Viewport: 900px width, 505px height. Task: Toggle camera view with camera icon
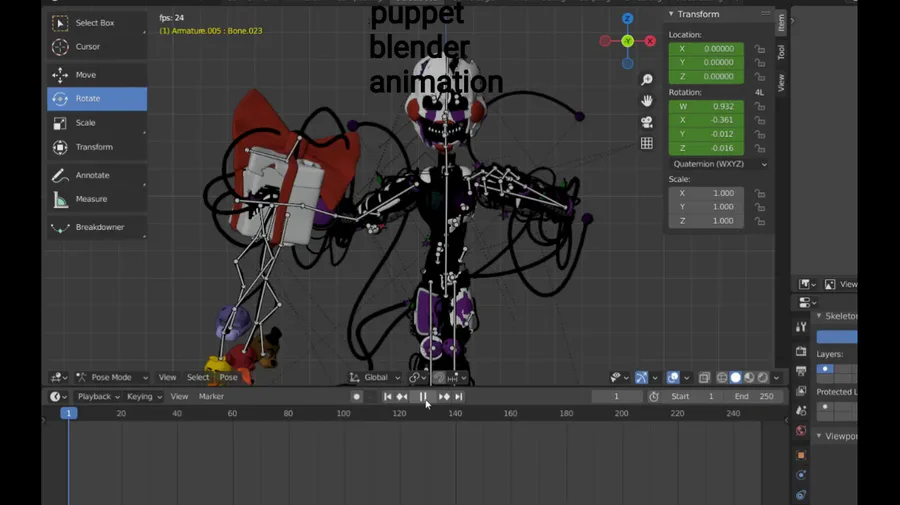(x=647, y=122)
